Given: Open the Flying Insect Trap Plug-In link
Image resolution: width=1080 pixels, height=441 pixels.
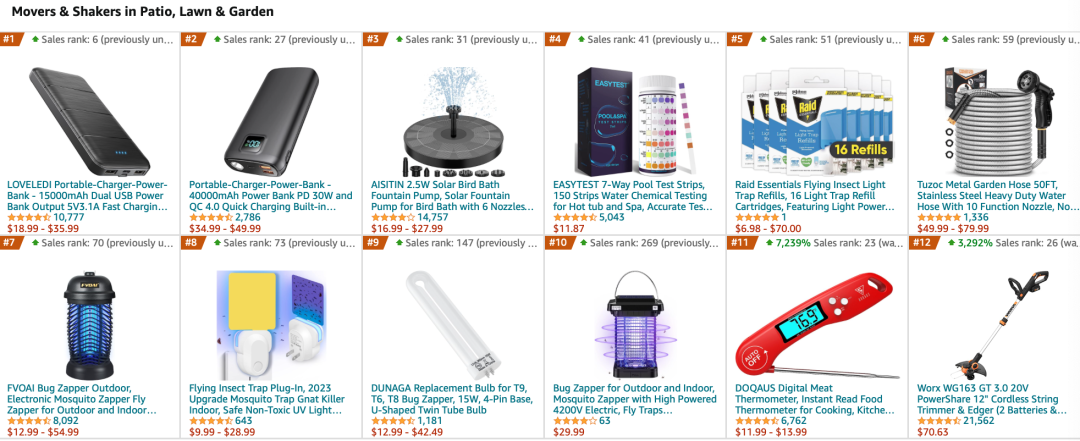Looking at the screenshot, I should pyautogui.click(x=267, y=399).
